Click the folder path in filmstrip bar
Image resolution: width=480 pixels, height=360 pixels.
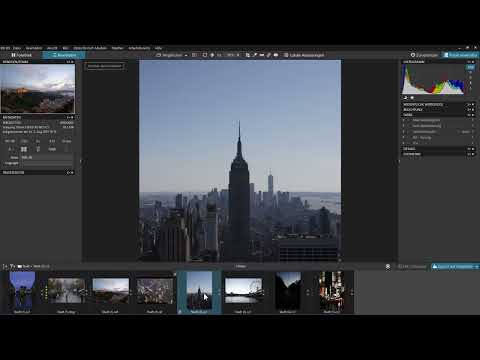point(34,266)
